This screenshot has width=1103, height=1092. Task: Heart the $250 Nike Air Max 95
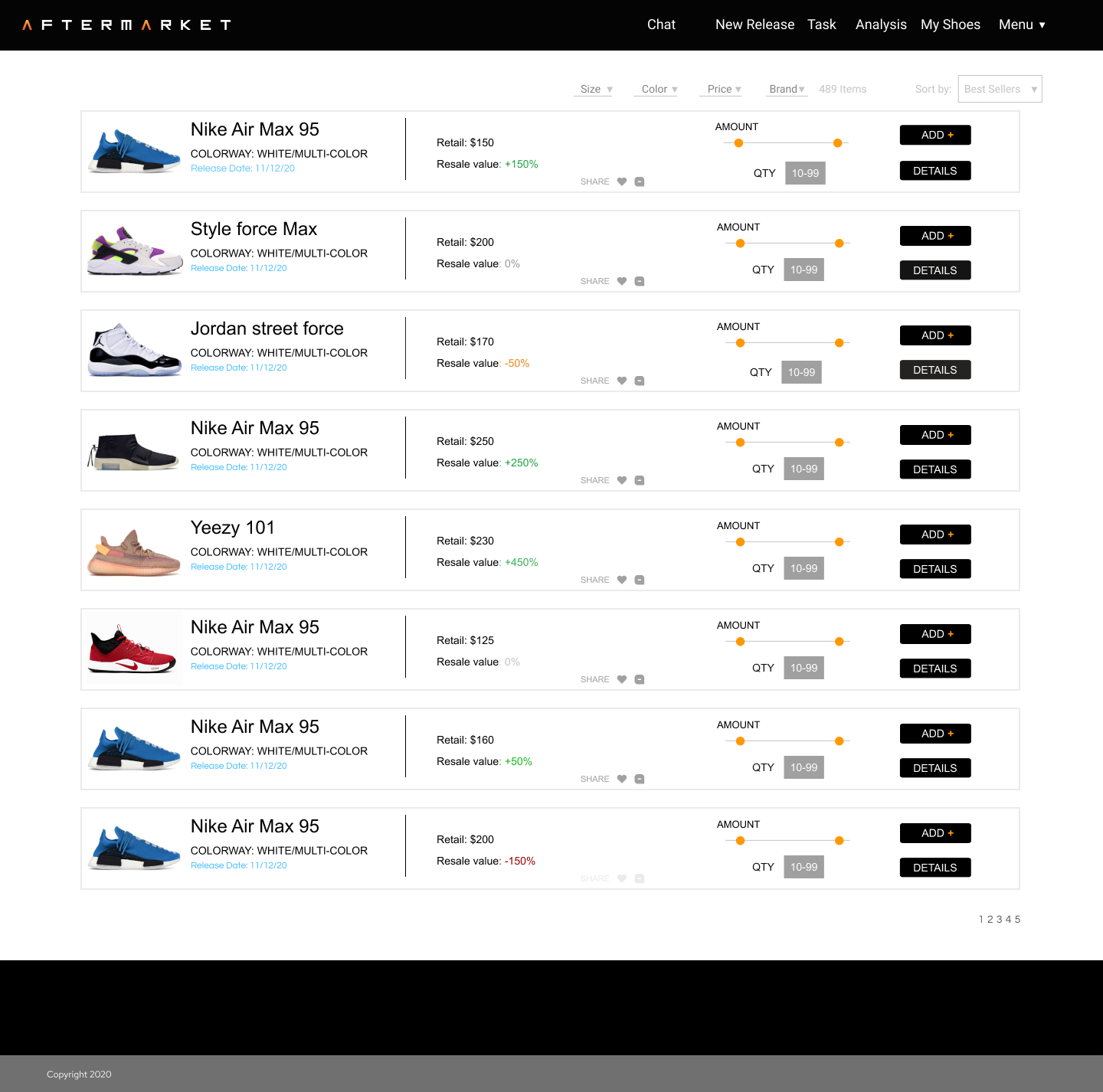(x=622, y=480)
